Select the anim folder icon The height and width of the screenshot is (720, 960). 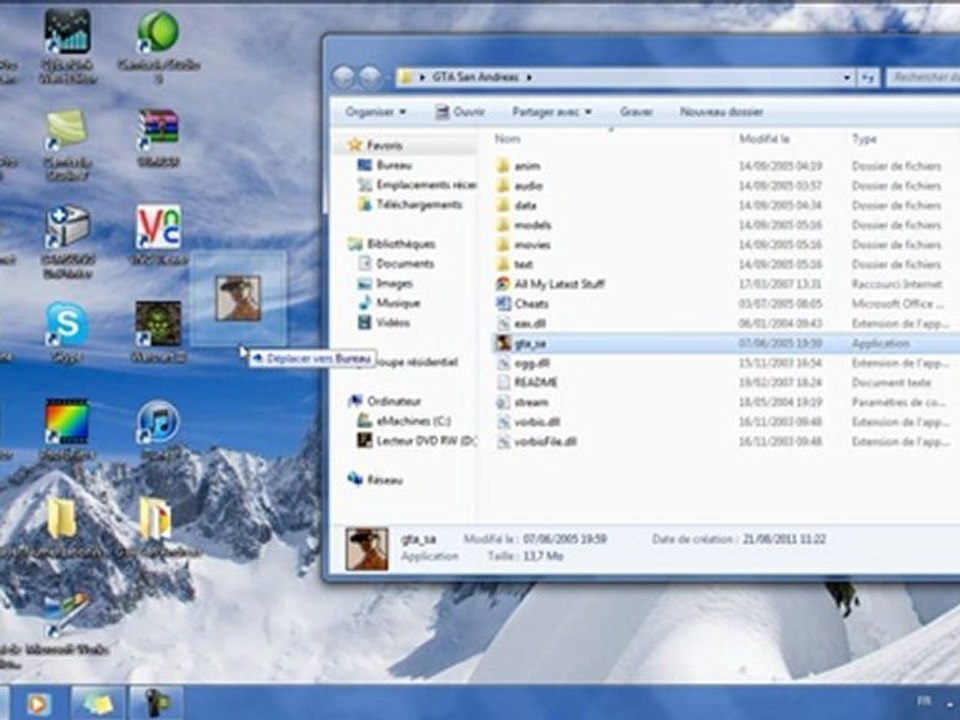click(x=503, y=166)
